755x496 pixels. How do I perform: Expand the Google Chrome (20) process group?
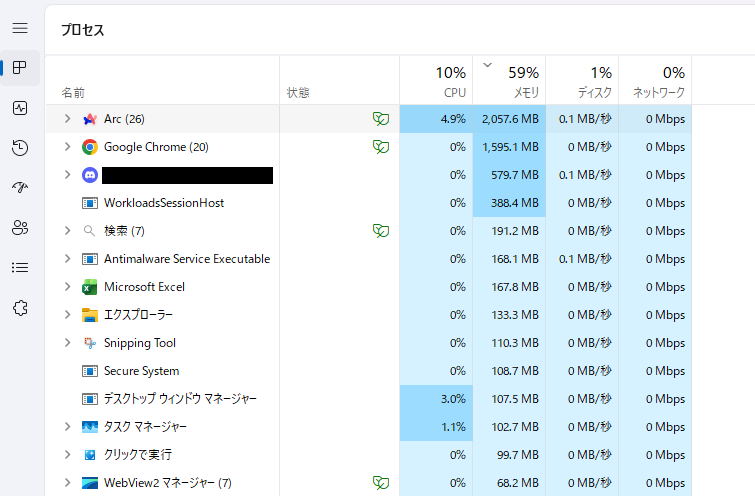point(67,147)
